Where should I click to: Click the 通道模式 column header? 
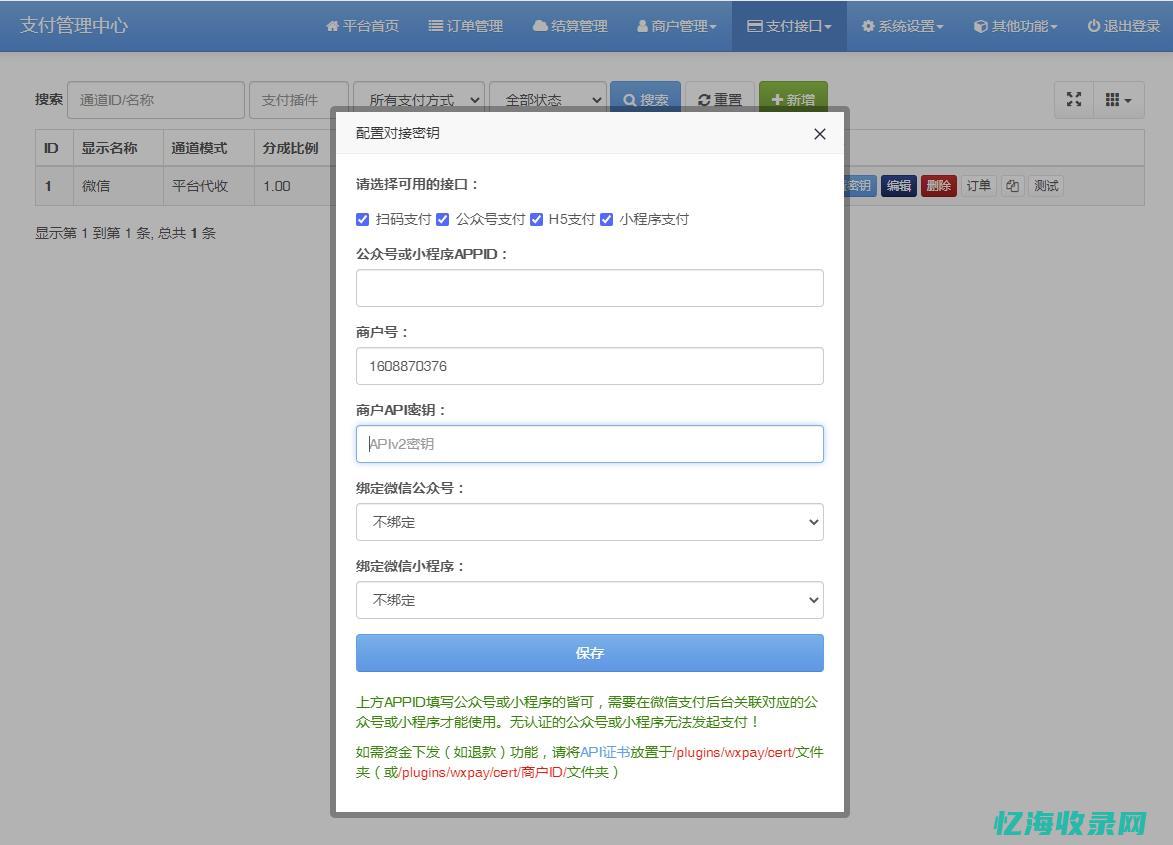click(208, 148)
